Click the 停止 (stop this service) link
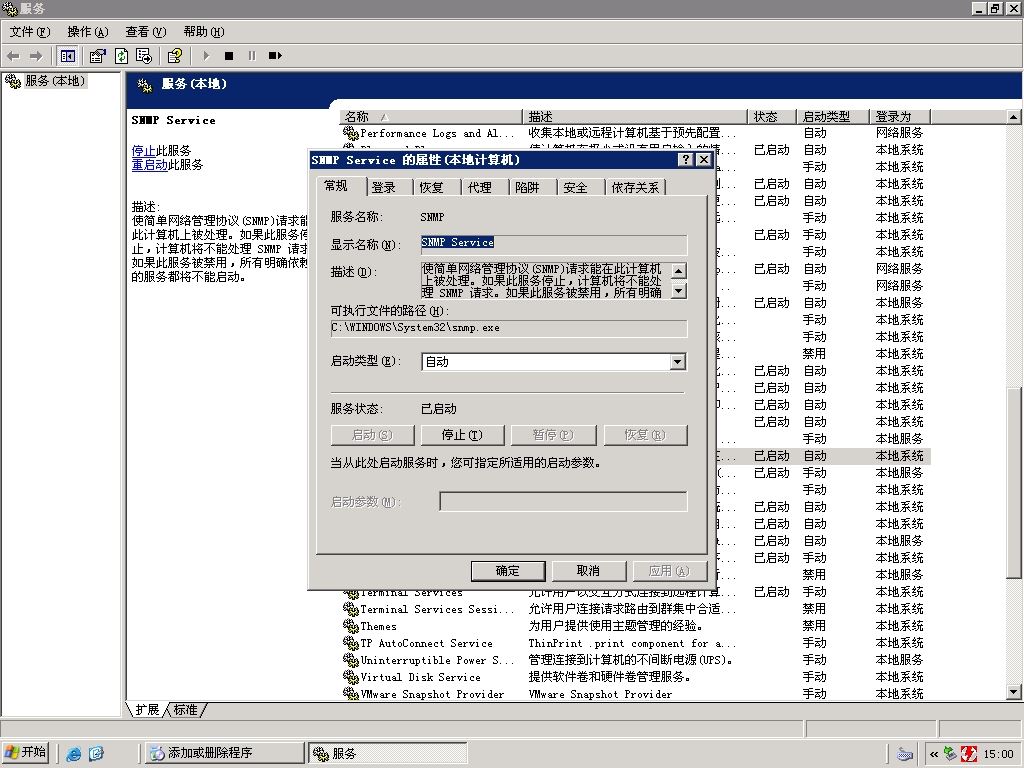 click(143, 150)
